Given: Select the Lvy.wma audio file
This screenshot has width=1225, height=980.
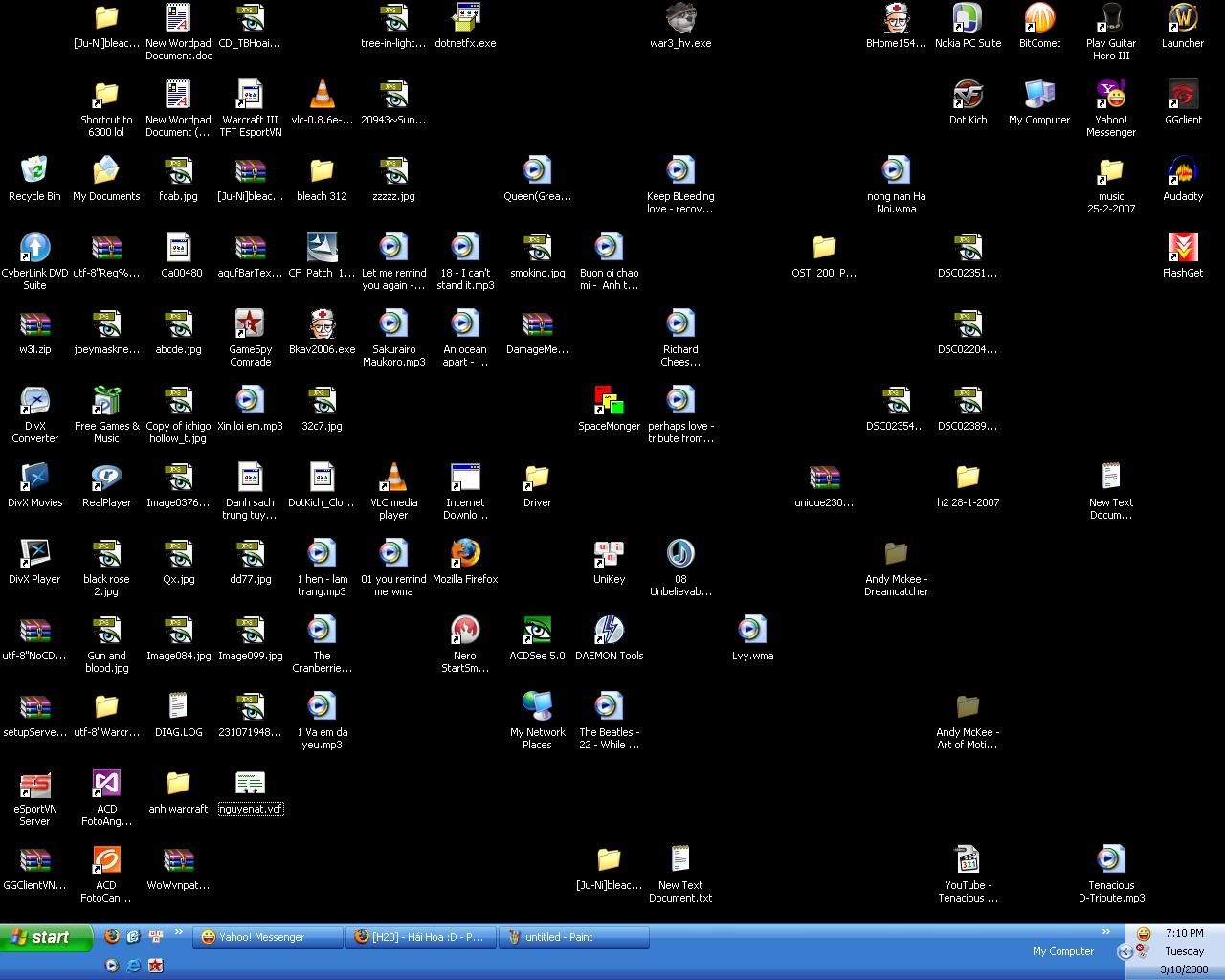Looking at the screenshot, I should coord(752,637).
